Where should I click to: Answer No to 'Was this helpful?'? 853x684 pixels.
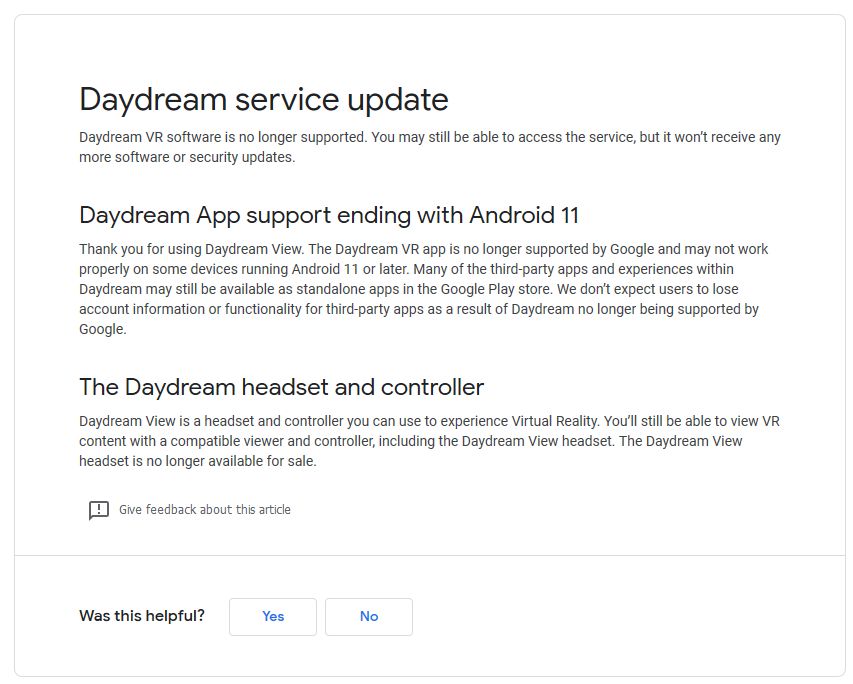[x=369, y=617]
